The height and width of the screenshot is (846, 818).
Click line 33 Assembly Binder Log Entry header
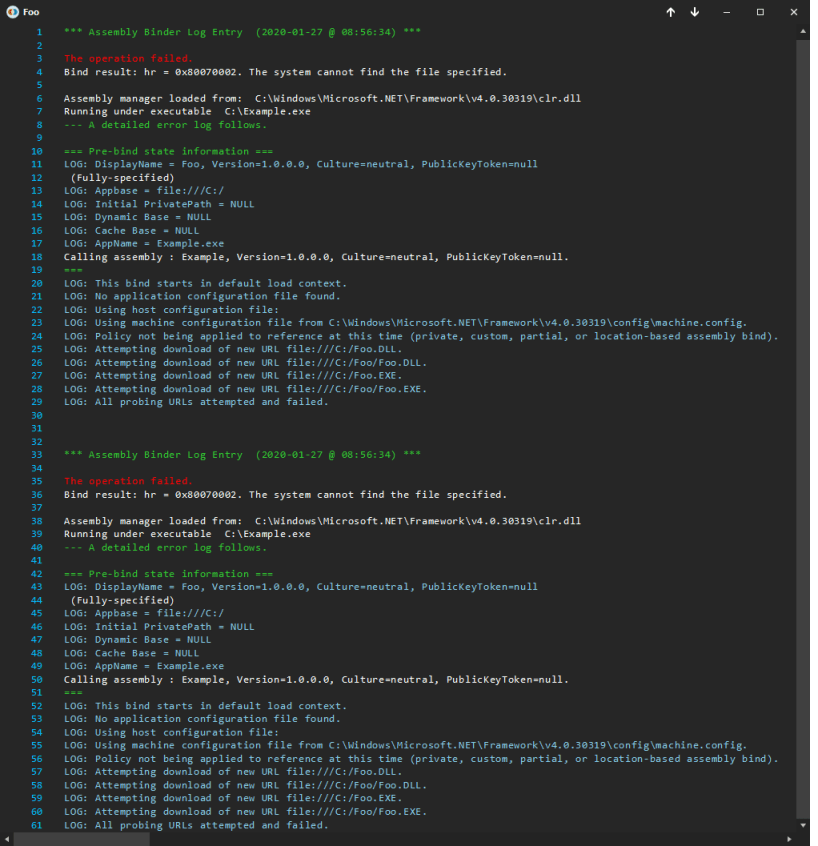coord(242,455)
